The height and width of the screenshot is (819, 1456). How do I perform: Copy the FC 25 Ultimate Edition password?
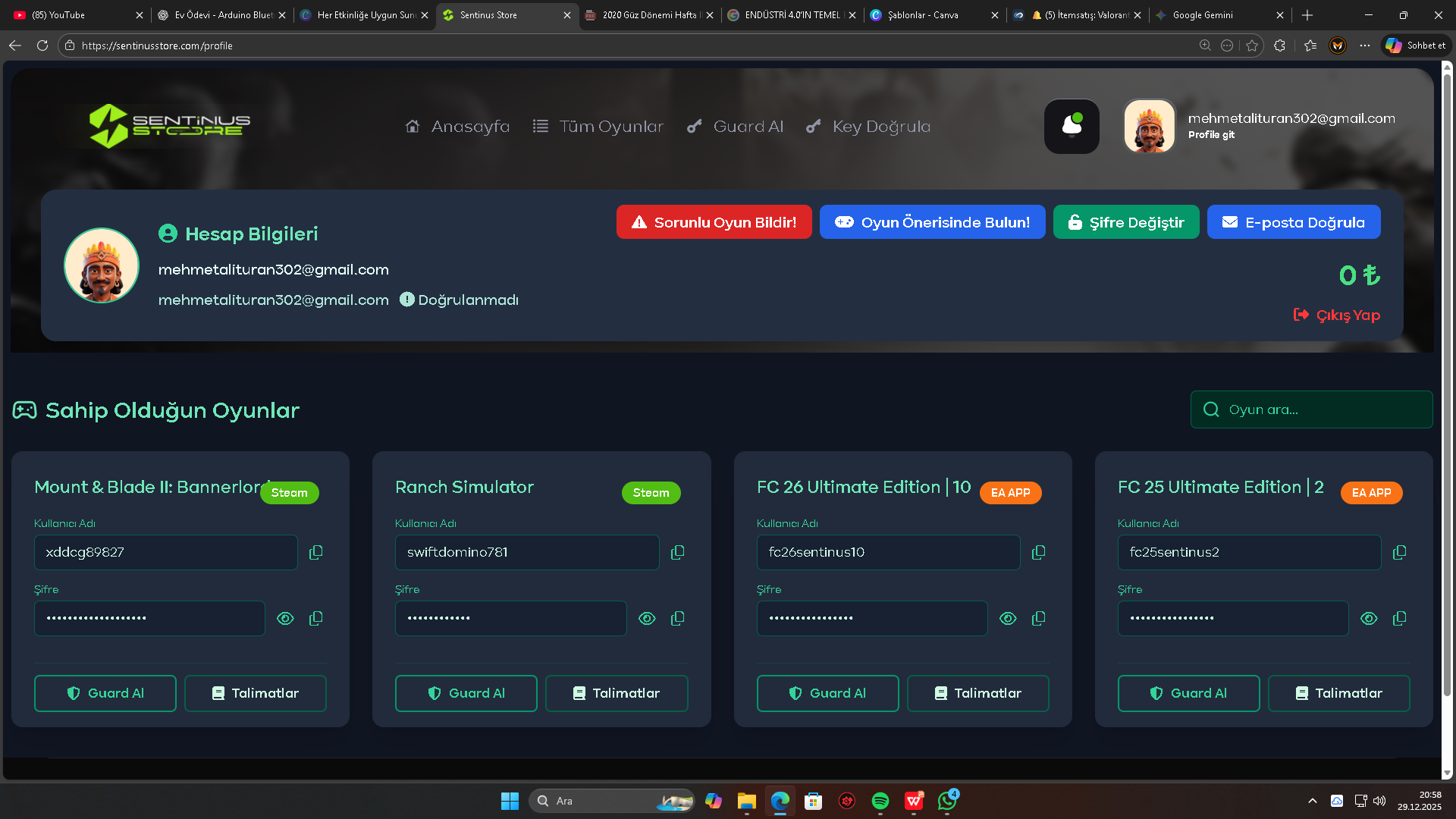click(1400, 619)
